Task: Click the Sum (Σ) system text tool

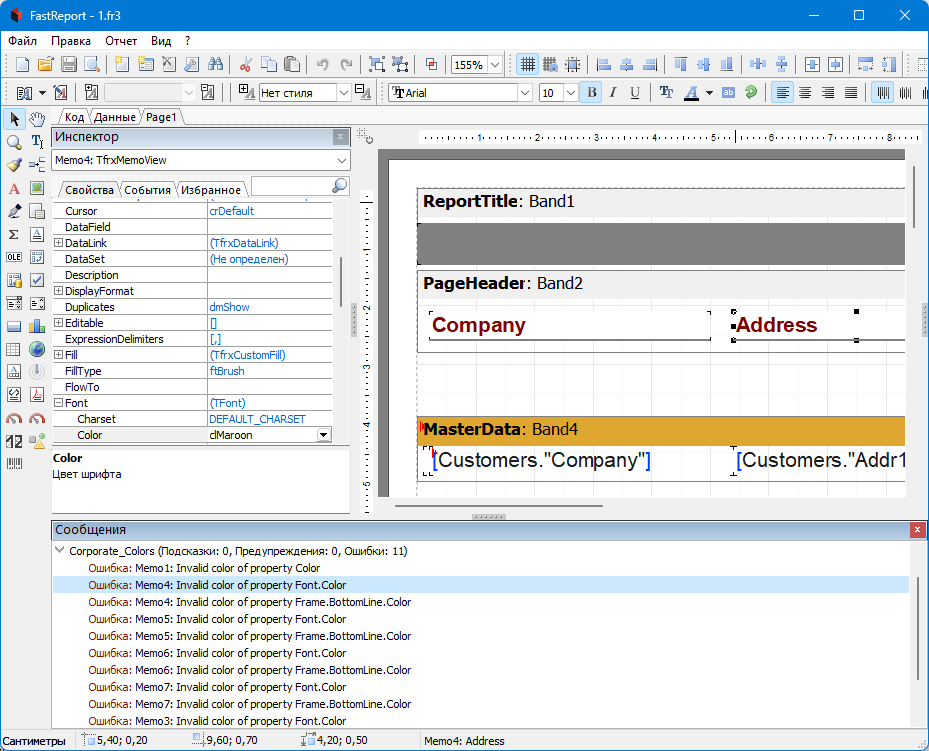Action: (x=14, y=234)
